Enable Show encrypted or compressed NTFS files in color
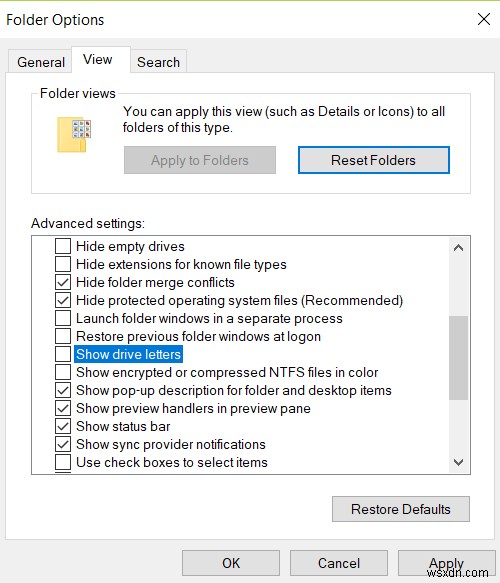500x583 pixels. pos(63,372)
